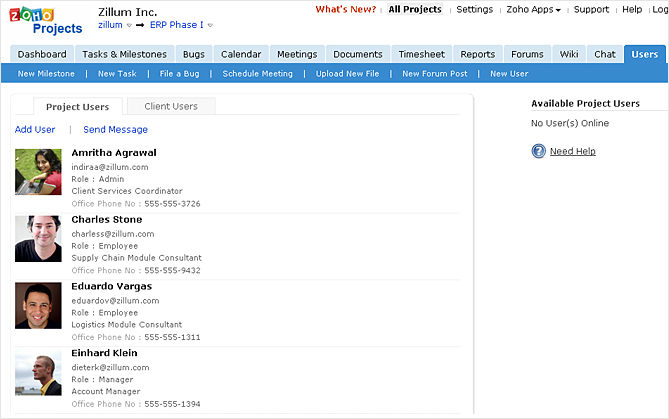This screenshot has height=419, width=669.
Task: Click the Need Help question mark icon
Action: [x=538, y=151]
